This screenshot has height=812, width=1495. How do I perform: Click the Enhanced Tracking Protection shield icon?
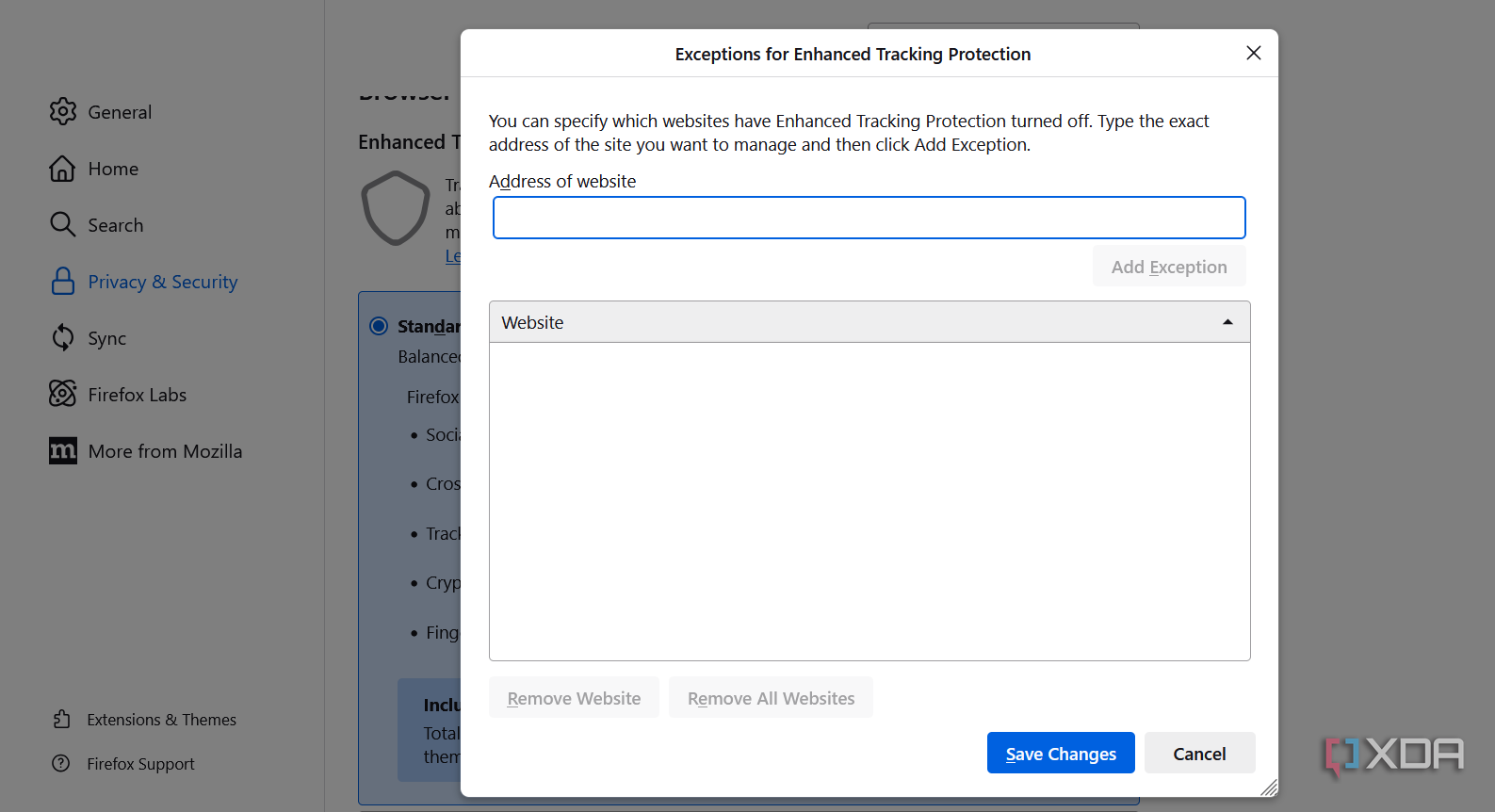tap(396, 208)
